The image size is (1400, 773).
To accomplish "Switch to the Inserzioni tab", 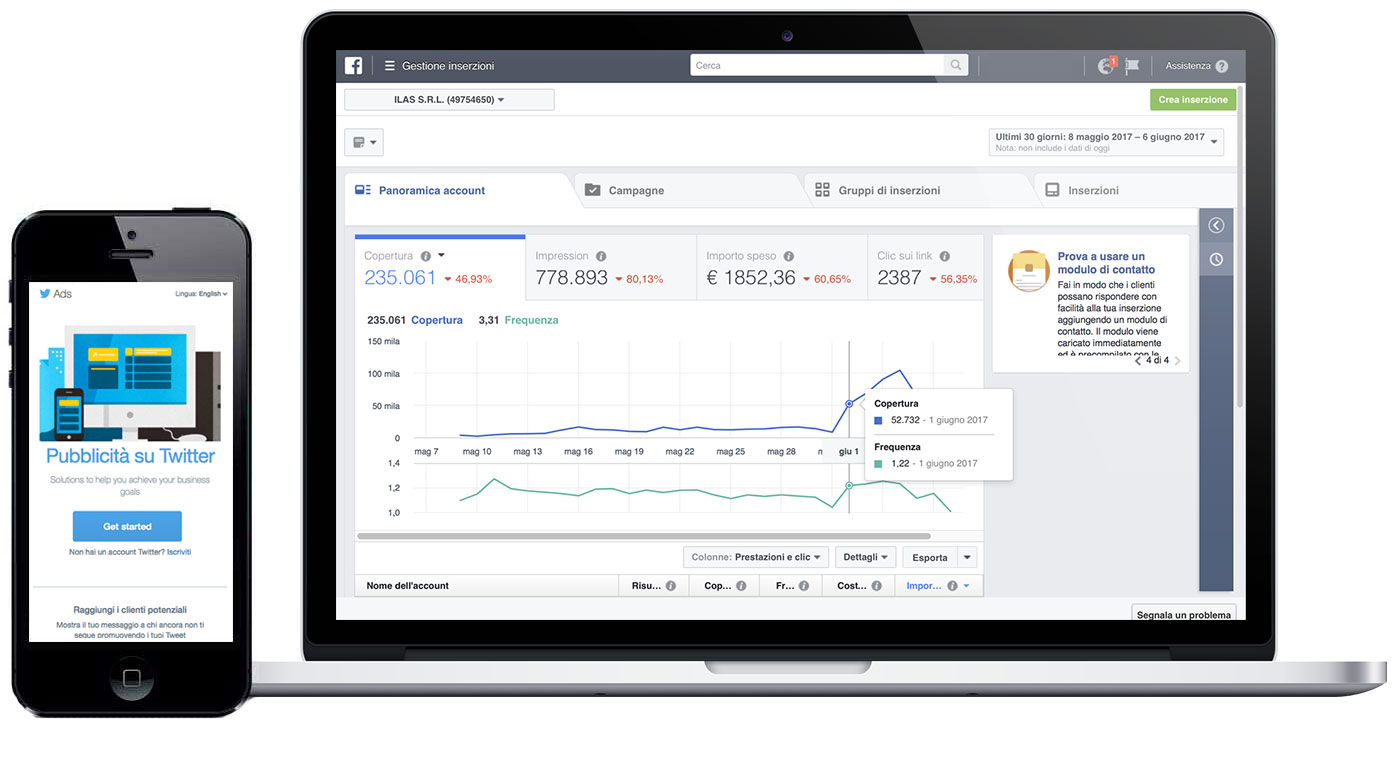I will tap(1136, 190).
